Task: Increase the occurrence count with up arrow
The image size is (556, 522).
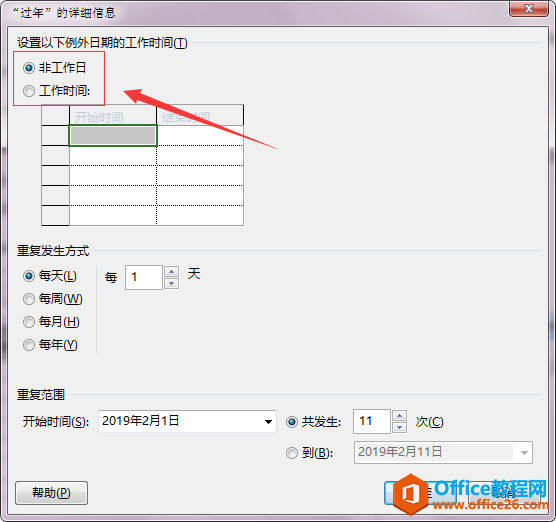Action: 400,416
